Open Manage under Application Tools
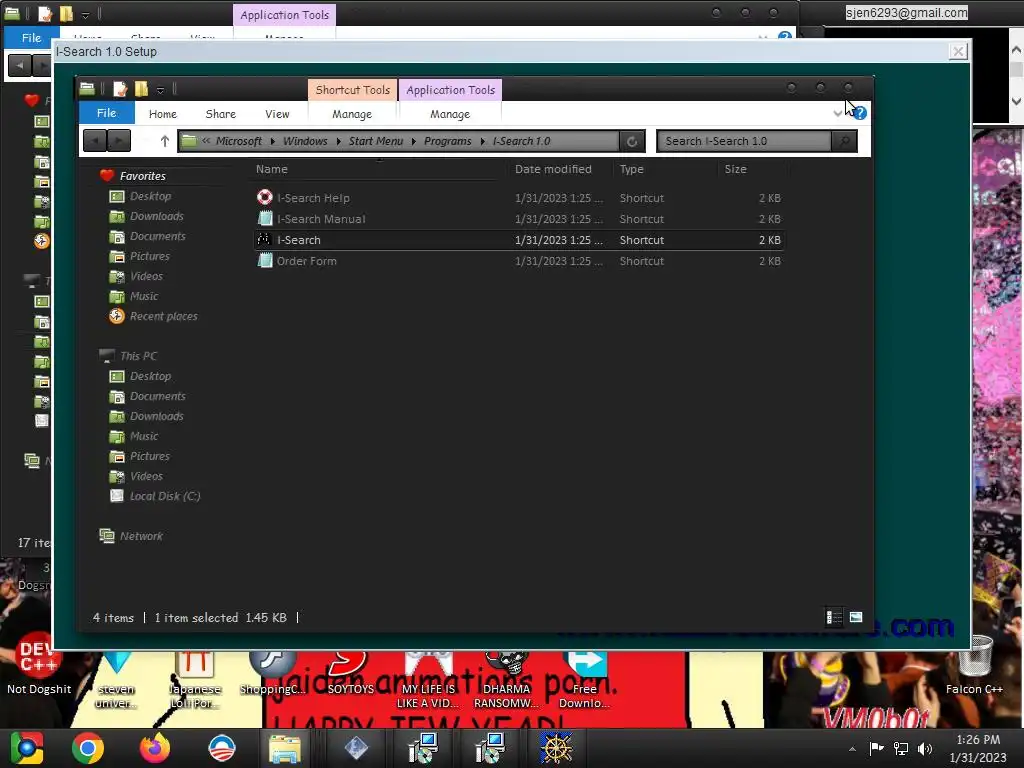 [450, 114]
